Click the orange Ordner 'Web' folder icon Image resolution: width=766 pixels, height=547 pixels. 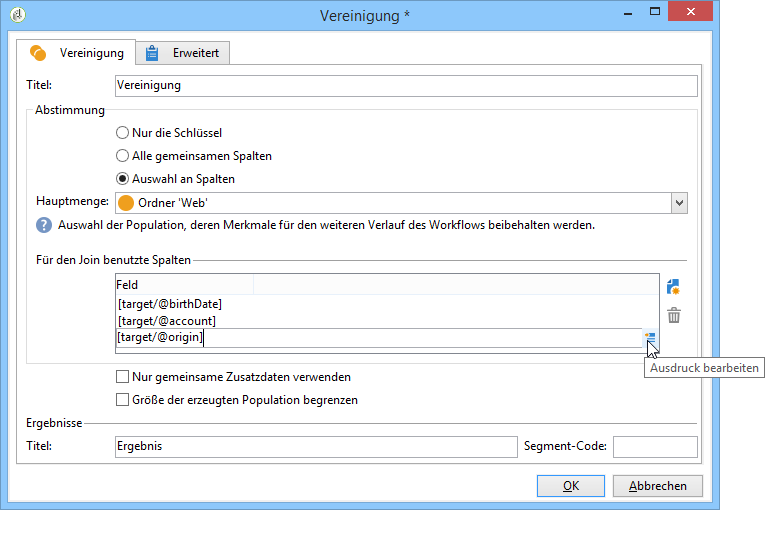click(126, 203)
